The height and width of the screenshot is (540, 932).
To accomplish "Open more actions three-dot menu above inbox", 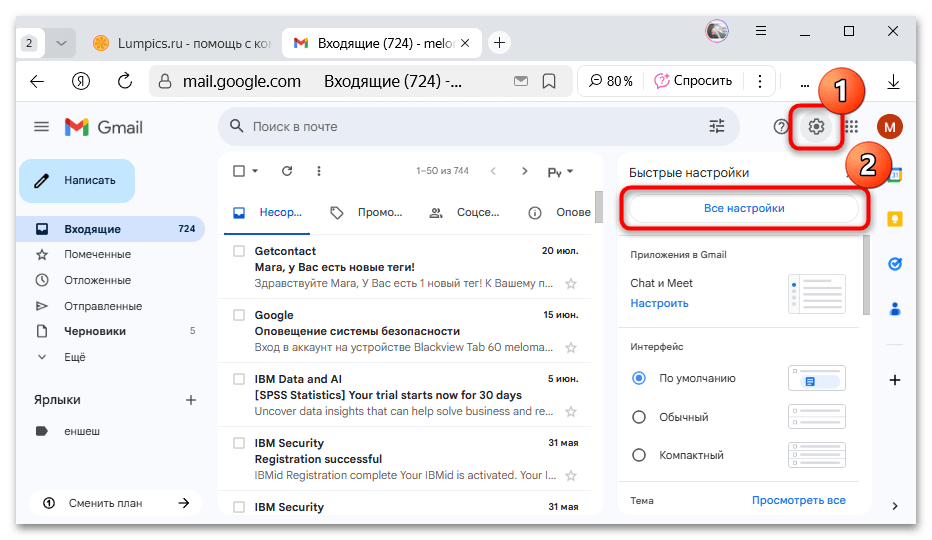I will 319,171.
